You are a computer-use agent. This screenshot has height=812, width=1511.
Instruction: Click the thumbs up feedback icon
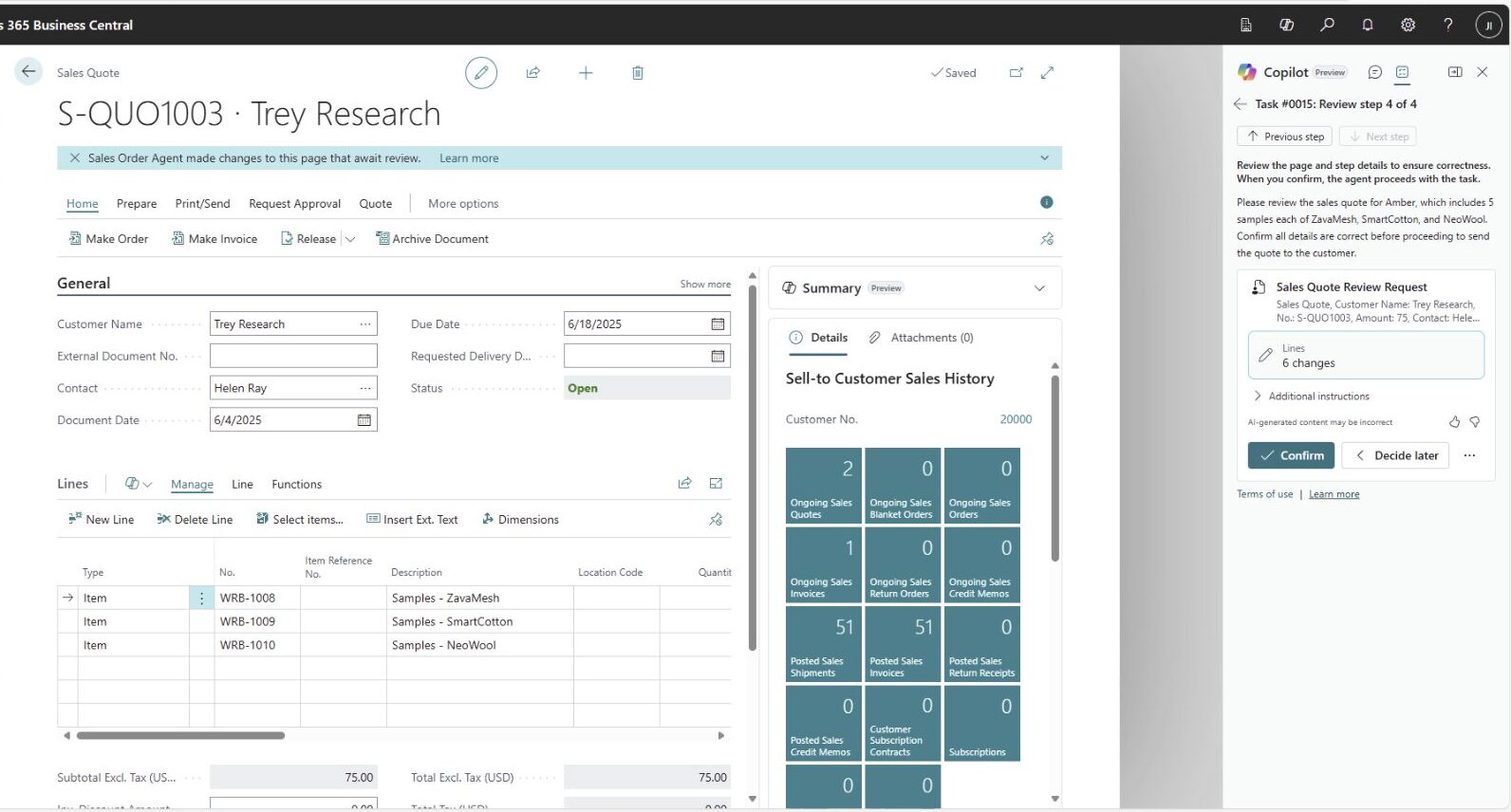tap(1454, 422)
